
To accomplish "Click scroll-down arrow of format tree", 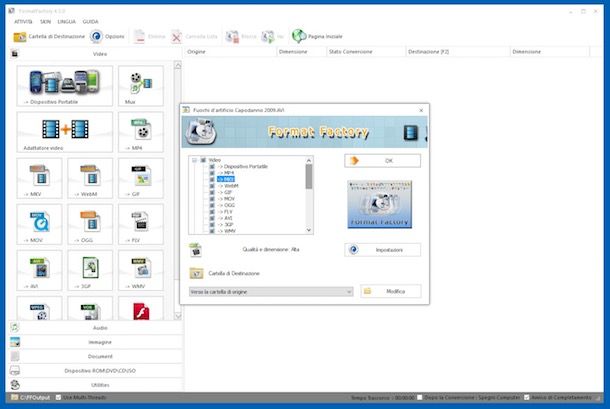I will (309, 230).
